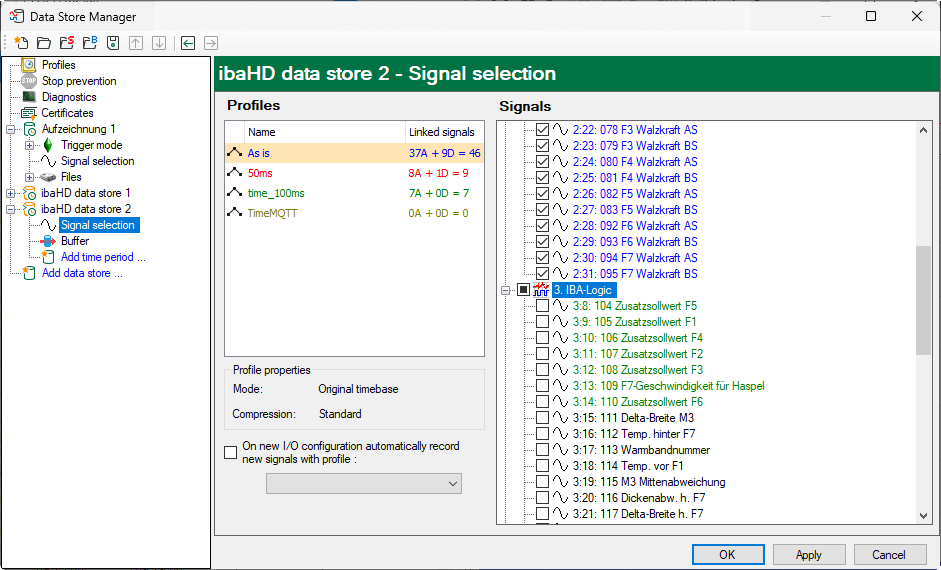
Task: Click the new data store toolbar icon
Action: (x=21, y=43)
